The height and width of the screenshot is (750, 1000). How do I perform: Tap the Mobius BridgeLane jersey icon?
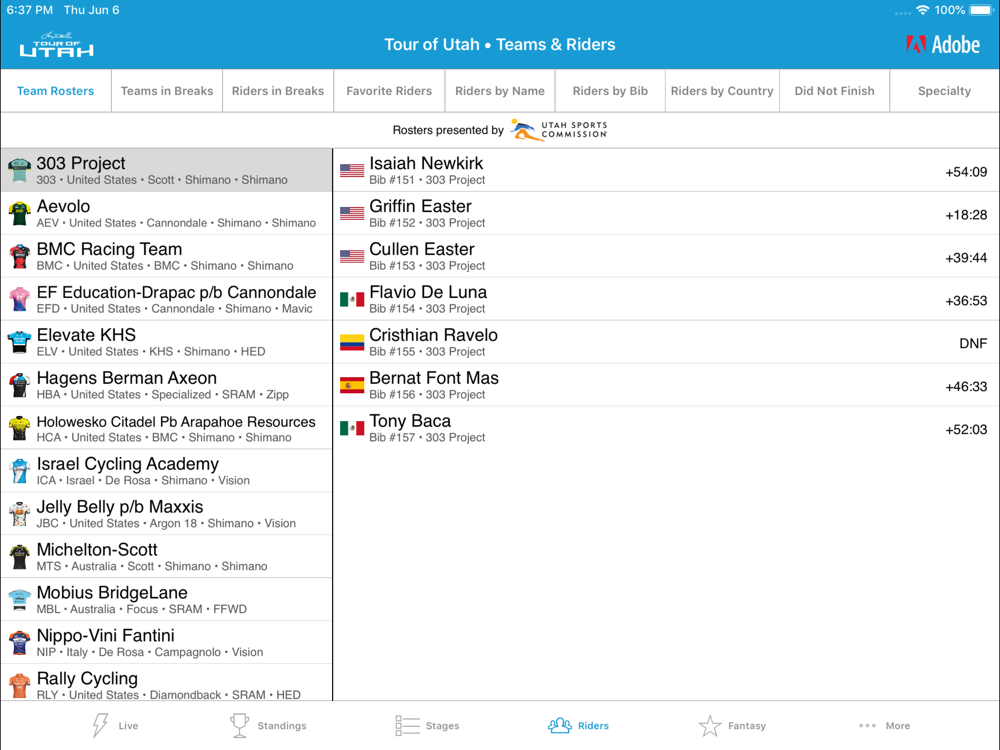pyautogui.click(x=19, y=599)
